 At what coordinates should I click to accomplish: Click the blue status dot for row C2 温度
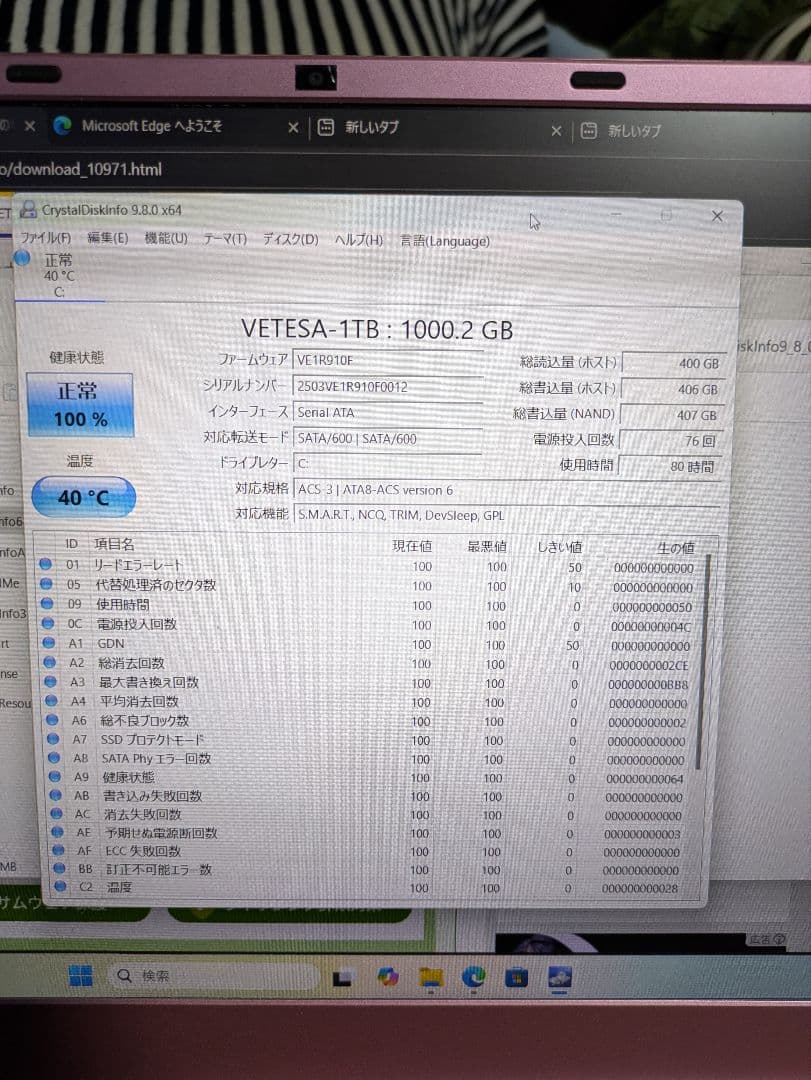(61, 886)
